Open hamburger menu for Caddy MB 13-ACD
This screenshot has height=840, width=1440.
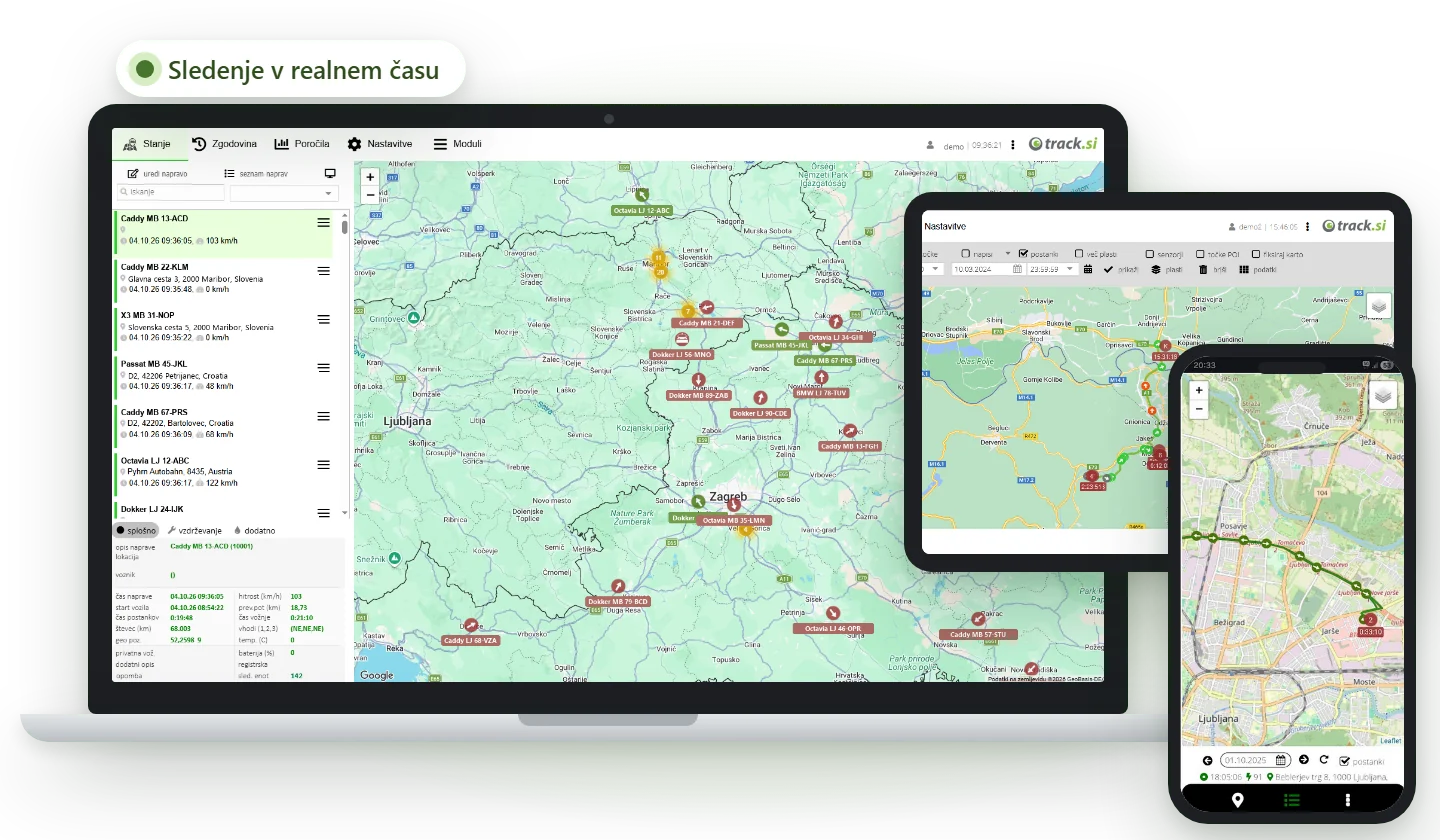tap(323, 223)
